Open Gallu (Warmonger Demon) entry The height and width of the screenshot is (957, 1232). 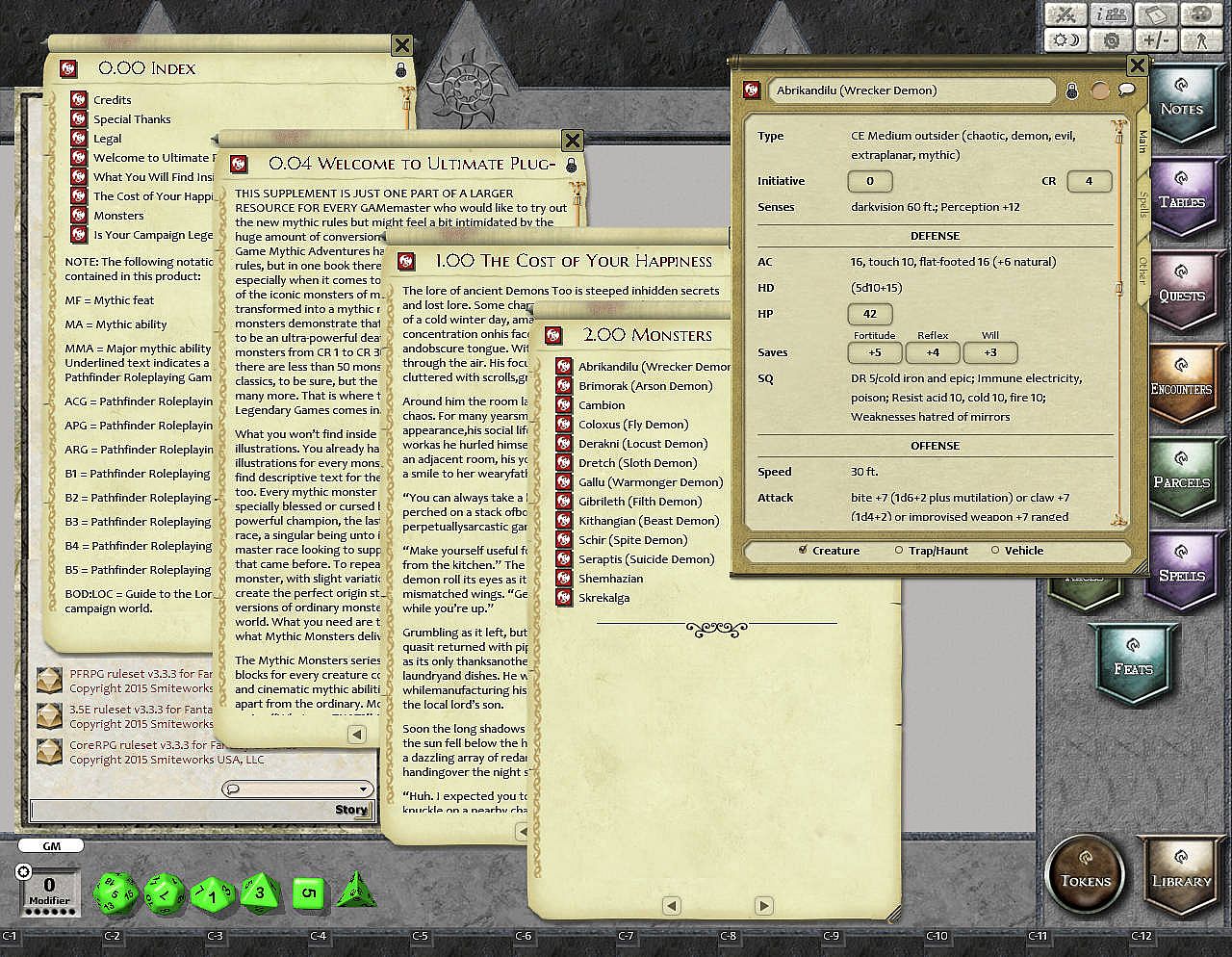coord(651,482)
